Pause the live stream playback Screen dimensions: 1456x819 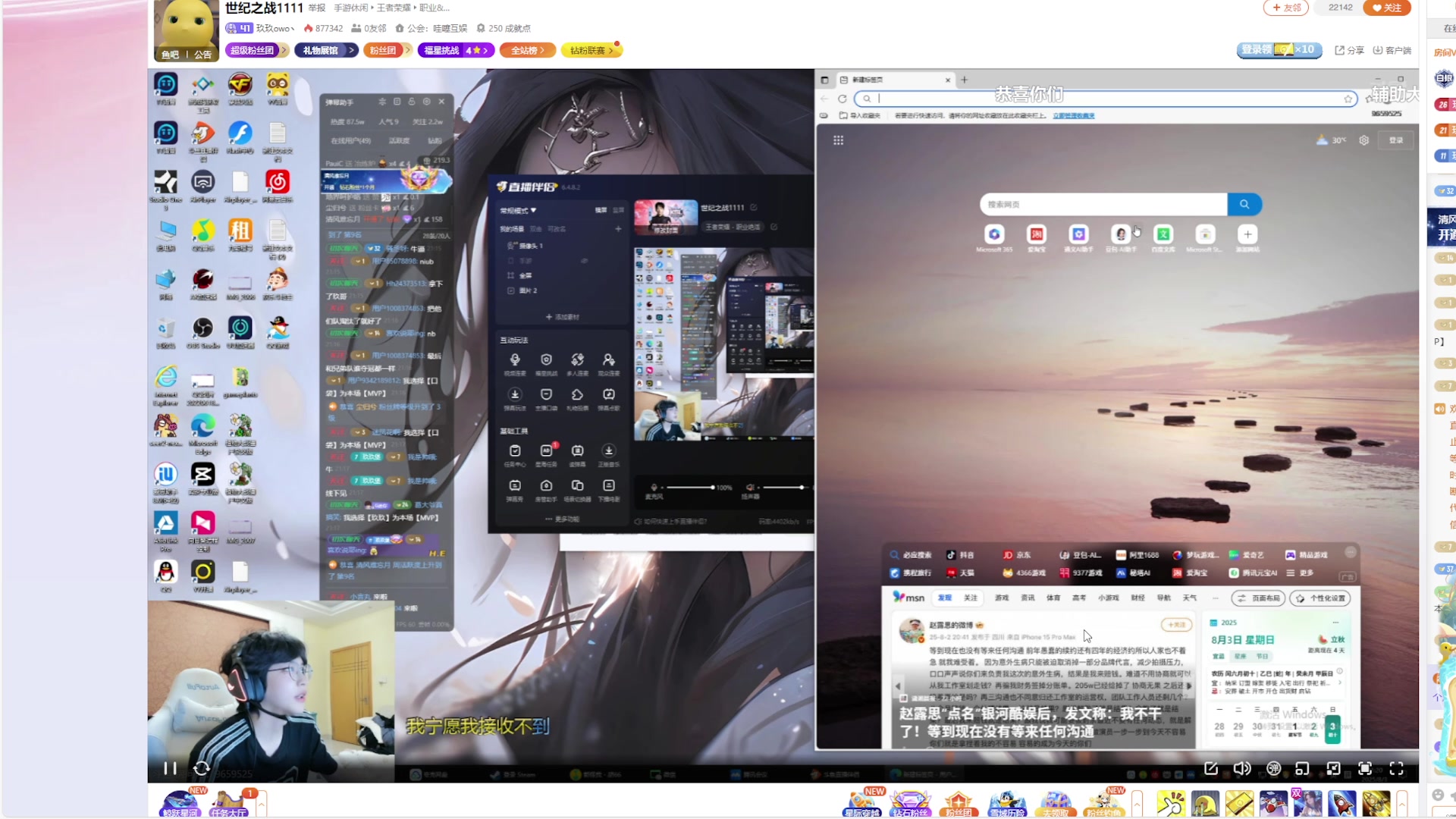point(170,768)
